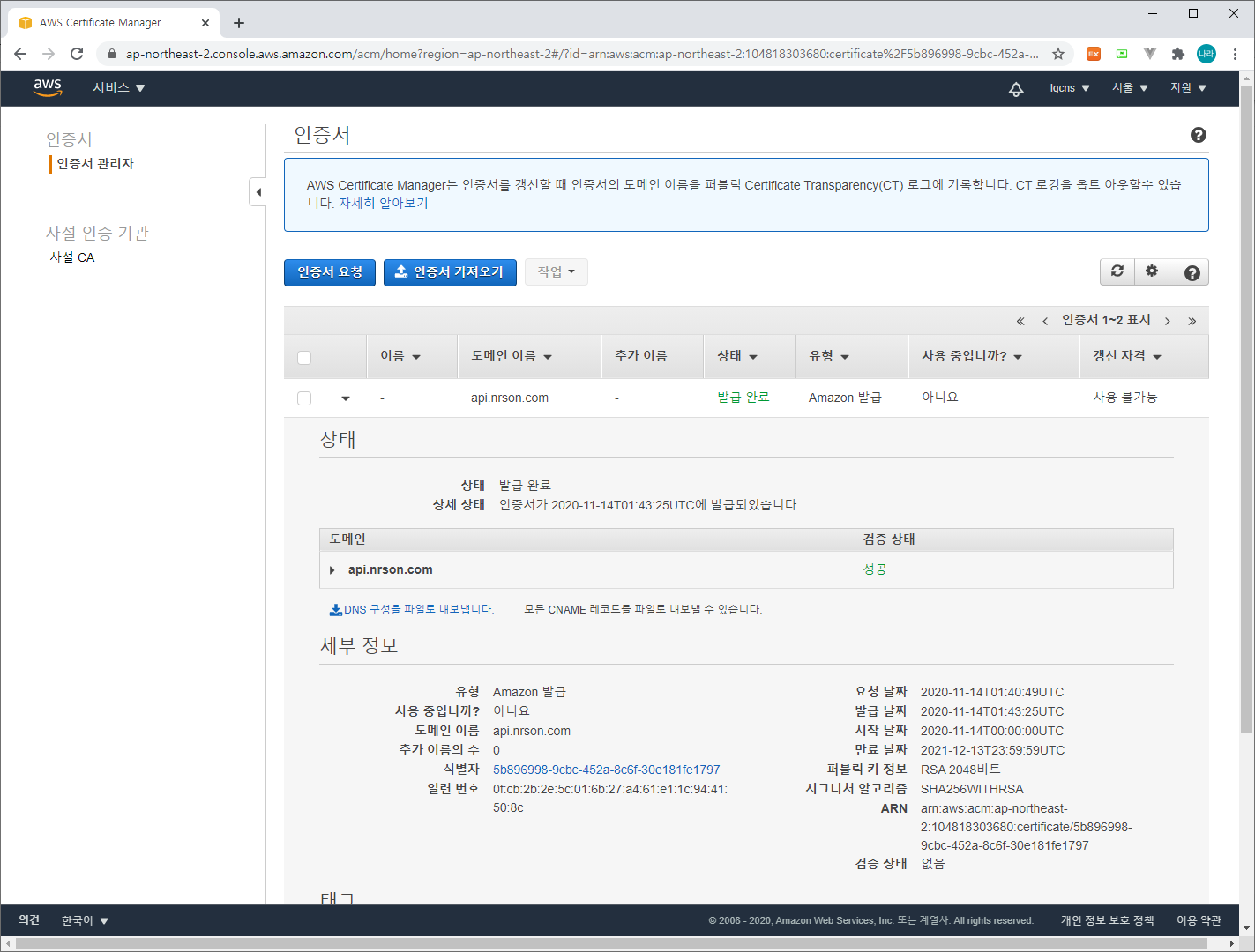Image resolution: width=1255 pixels, height=952 pixels.
Task: Click the 의견 feedback button
Action: point(29,920)
